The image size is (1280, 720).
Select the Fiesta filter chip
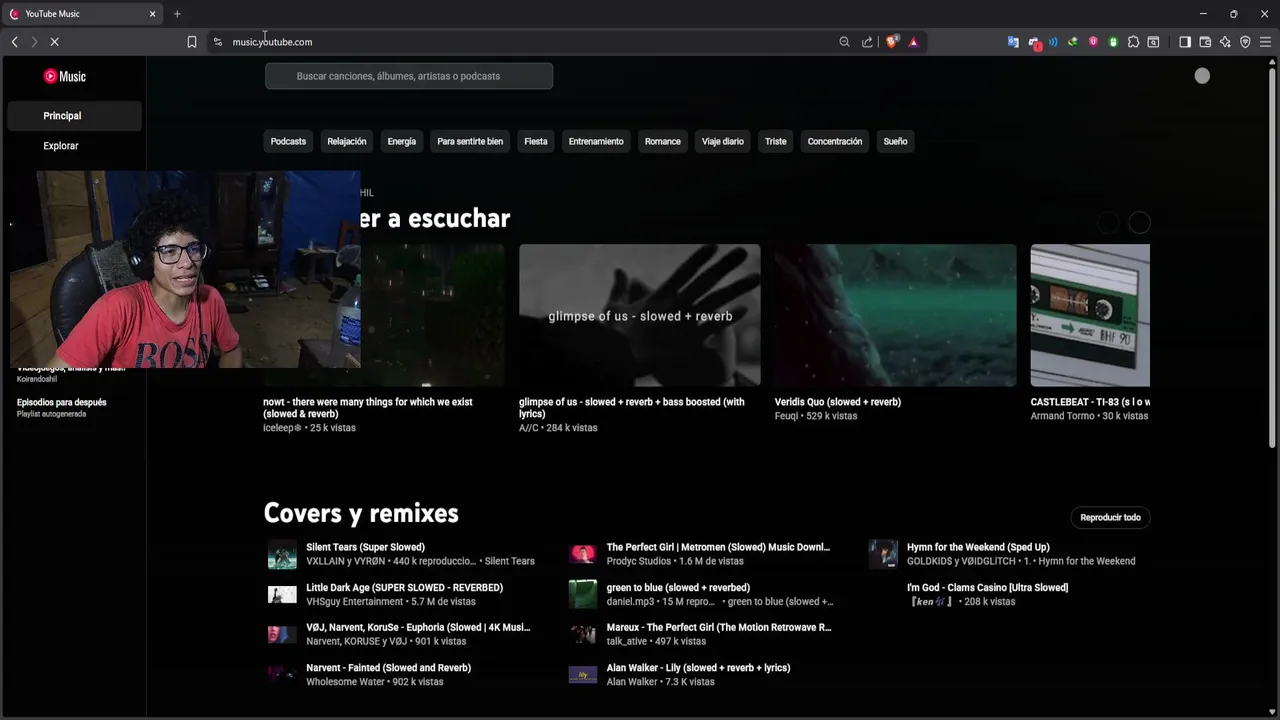536,141
